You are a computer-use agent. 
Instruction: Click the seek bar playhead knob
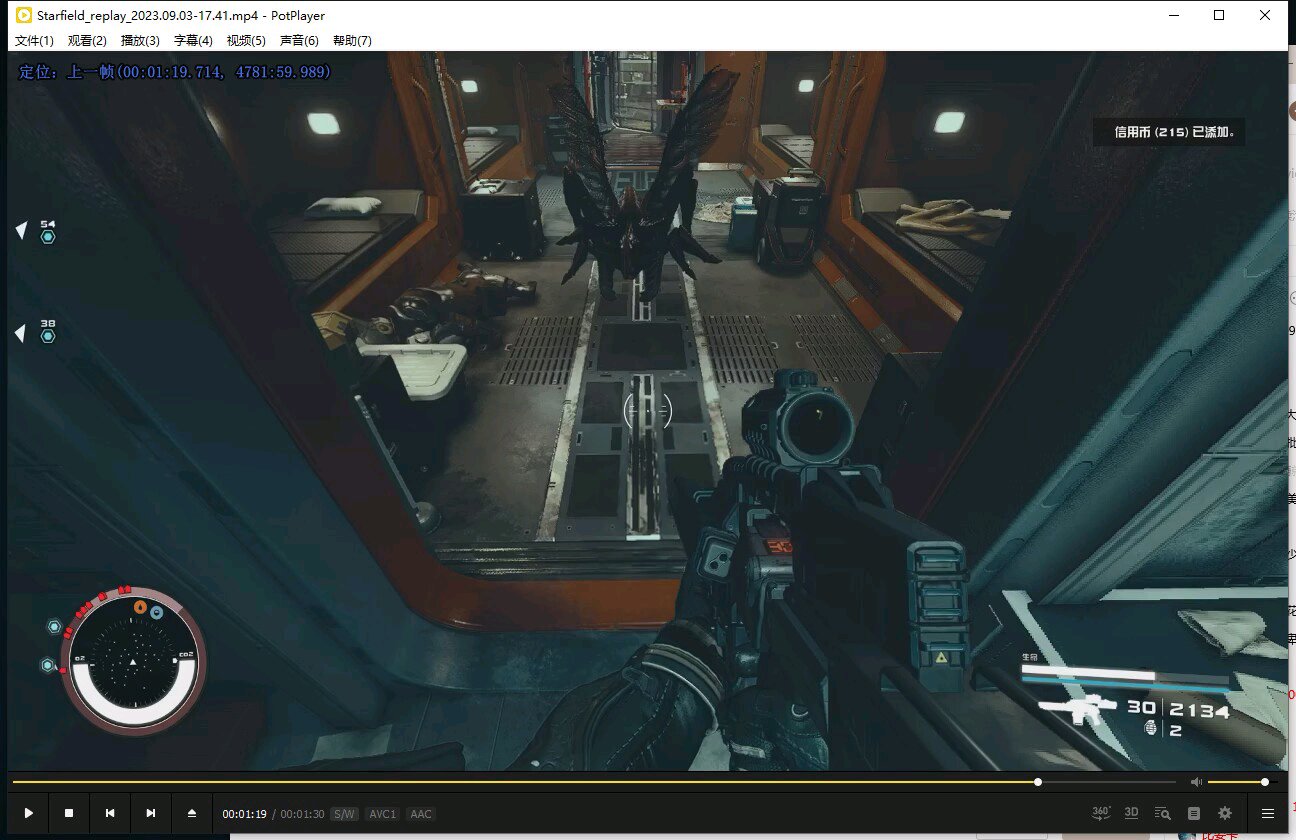(x=1038, y=782)
